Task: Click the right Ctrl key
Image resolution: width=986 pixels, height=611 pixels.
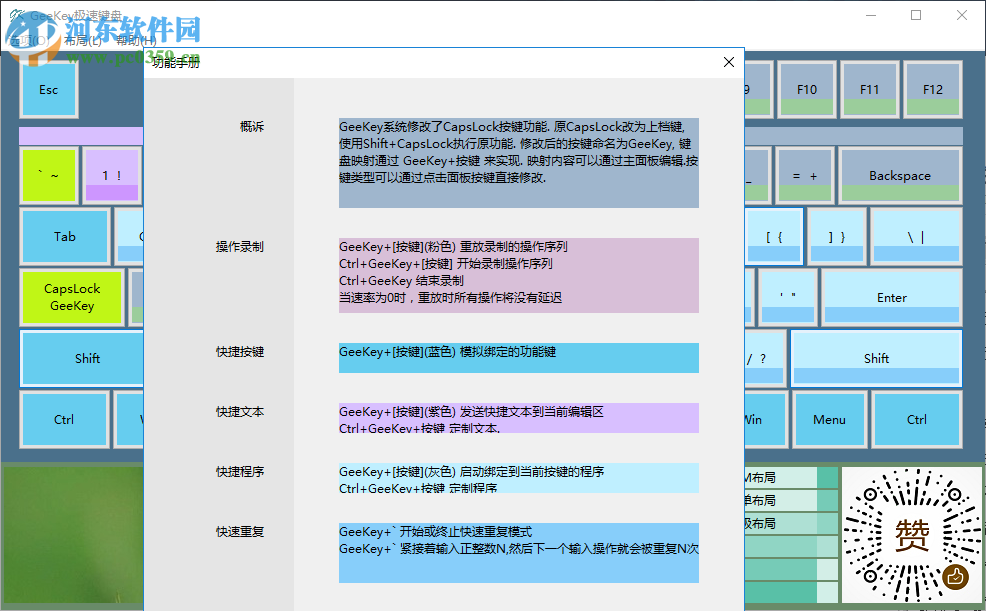Action: [x=916, y=419]
